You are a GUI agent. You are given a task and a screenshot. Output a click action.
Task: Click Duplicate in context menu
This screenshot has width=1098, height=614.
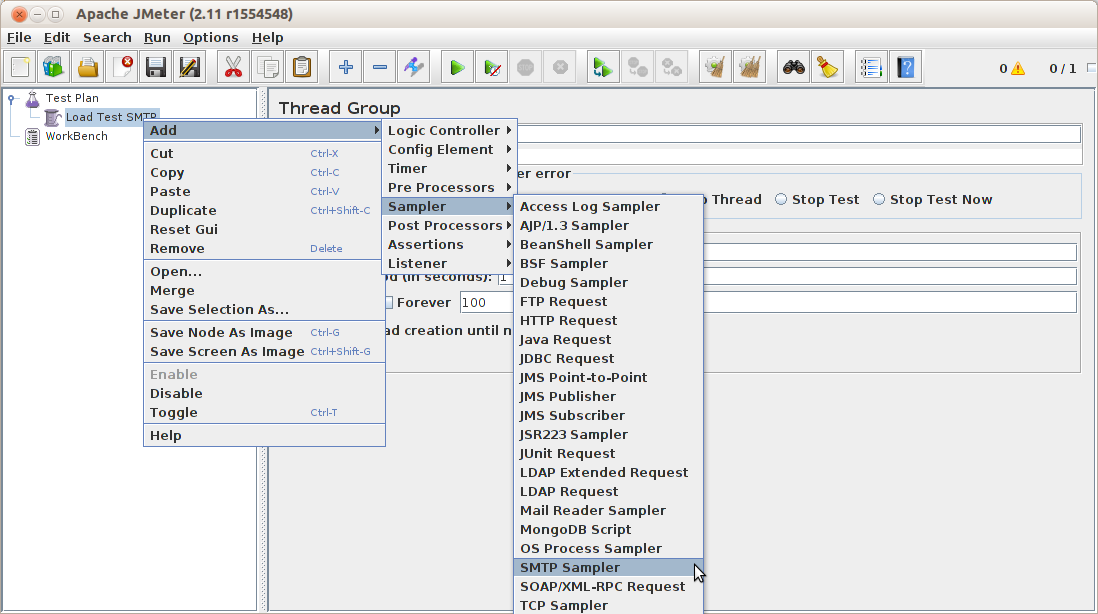click(x=264, y=210)
